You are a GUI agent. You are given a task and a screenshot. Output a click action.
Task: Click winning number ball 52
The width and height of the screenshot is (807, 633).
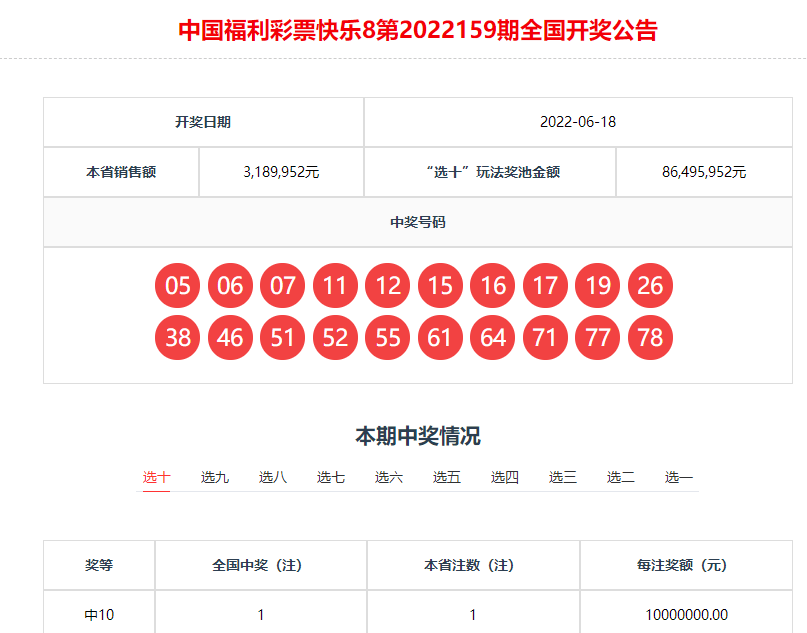coord(335,337)
